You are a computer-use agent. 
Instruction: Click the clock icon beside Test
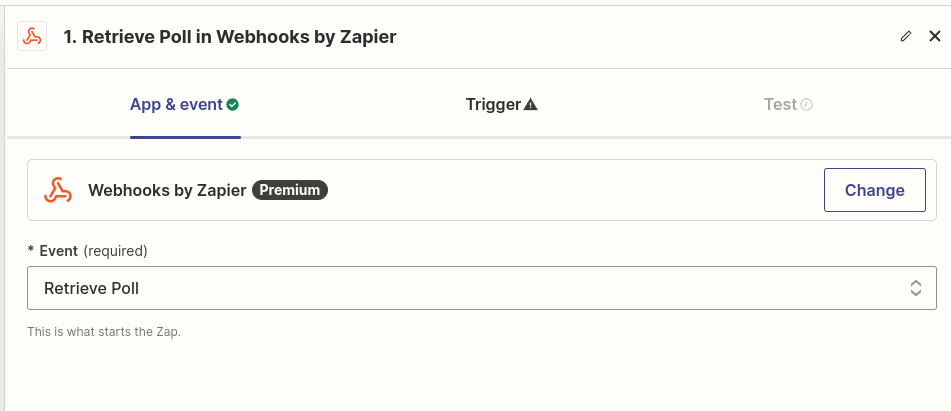(x=807, y=105)
